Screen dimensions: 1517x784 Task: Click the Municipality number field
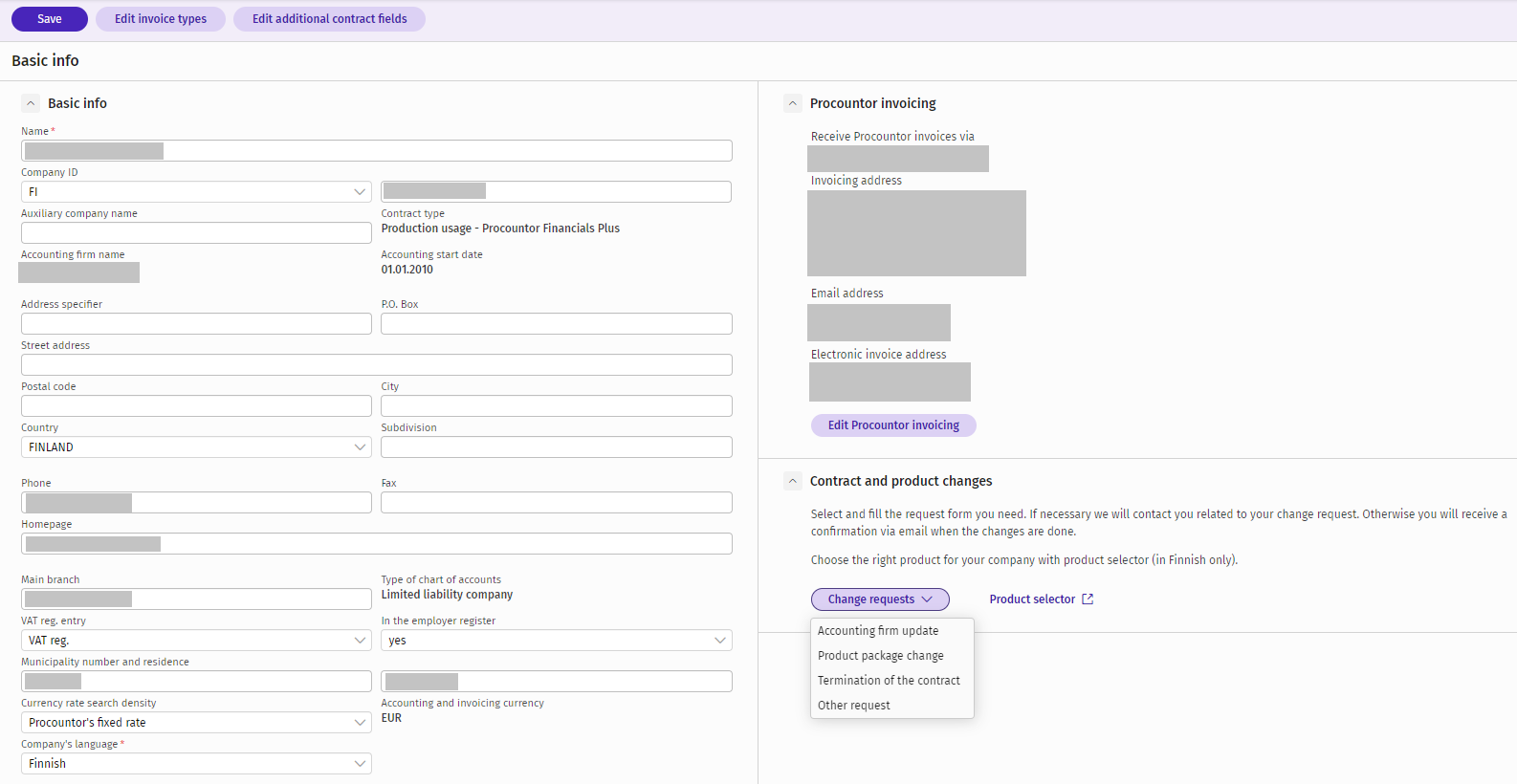point(196,682)
